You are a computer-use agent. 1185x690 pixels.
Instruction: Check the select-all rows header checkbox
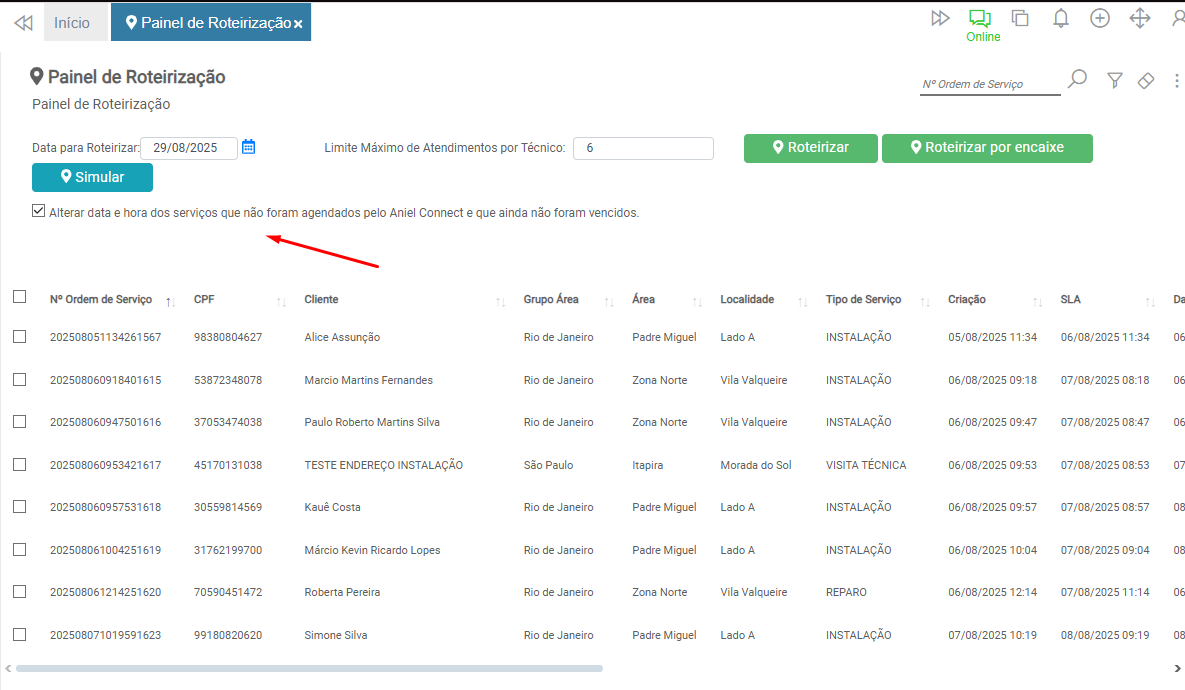[20, 297]
